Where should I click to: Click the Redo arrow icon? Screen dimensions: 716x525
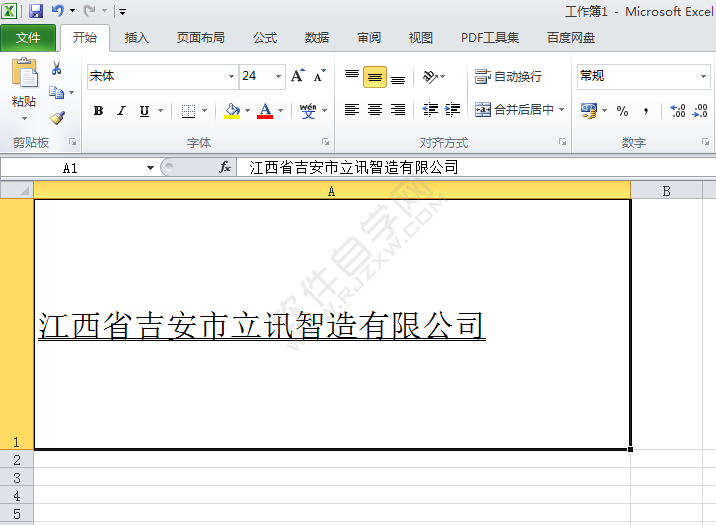pos(90,10)
